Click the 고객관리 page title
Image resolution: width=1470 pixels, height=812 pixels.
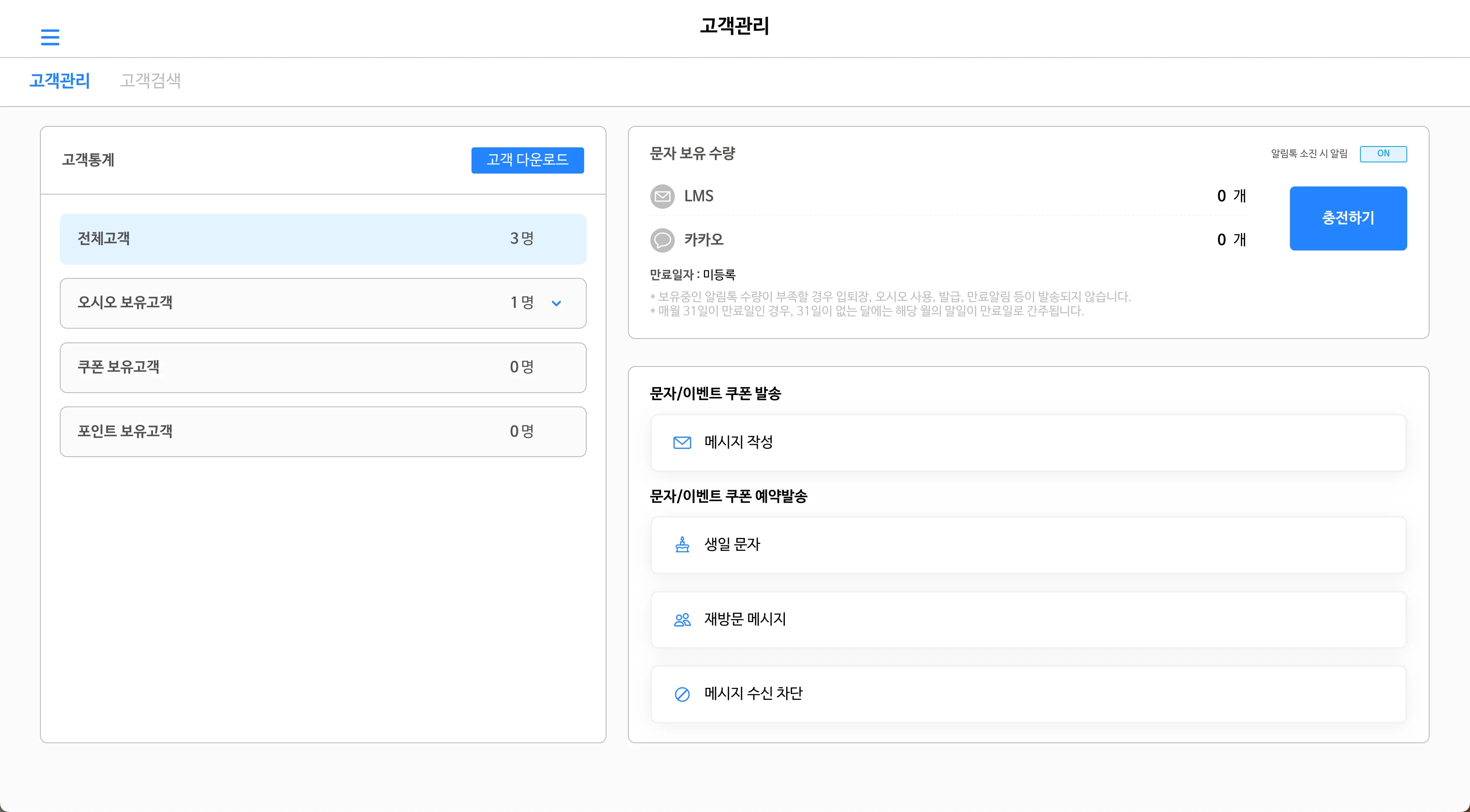pyautogui.click(x=735, y=26)
